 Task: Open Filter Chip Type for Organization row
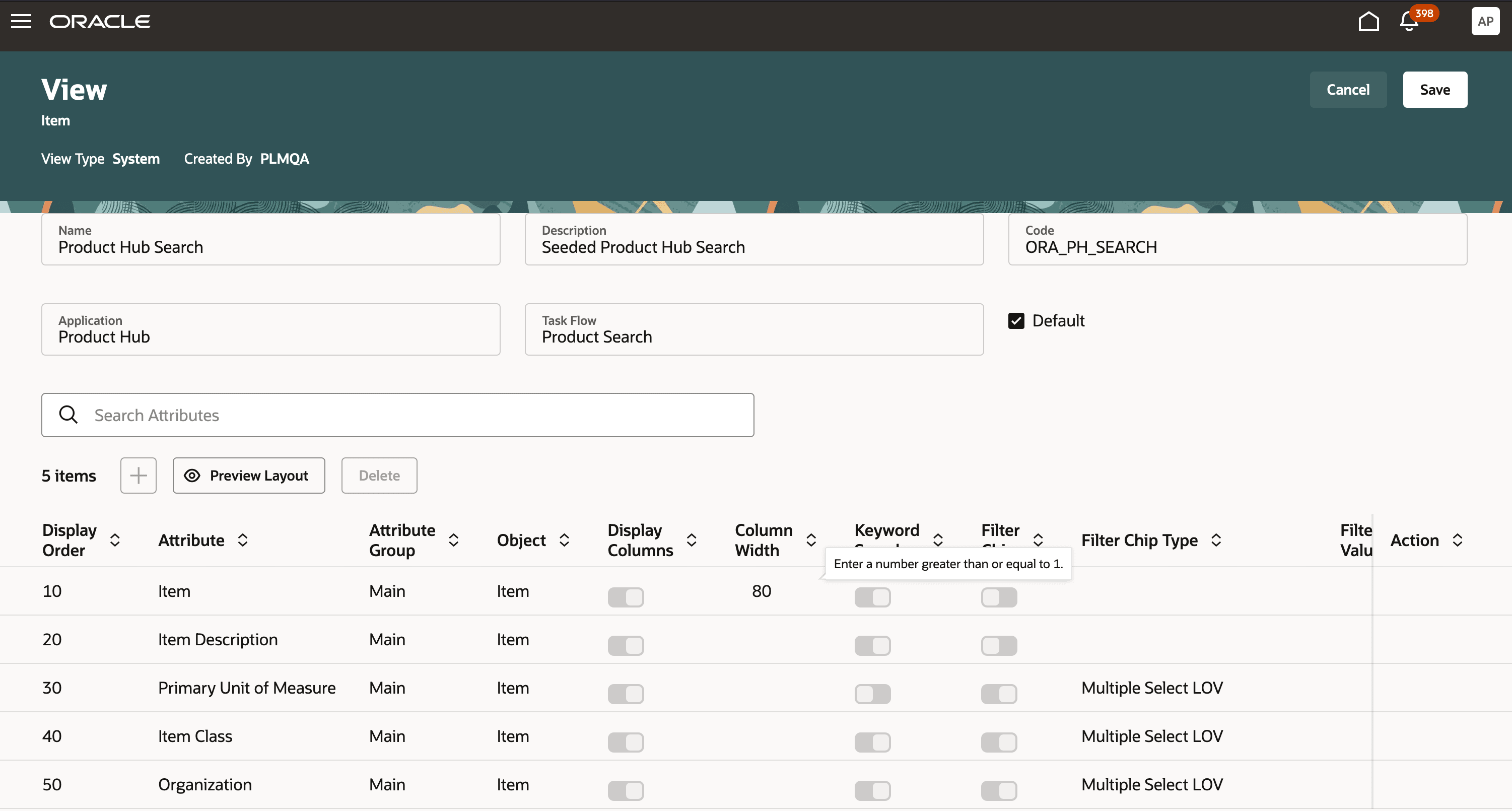pos(1151,785)
